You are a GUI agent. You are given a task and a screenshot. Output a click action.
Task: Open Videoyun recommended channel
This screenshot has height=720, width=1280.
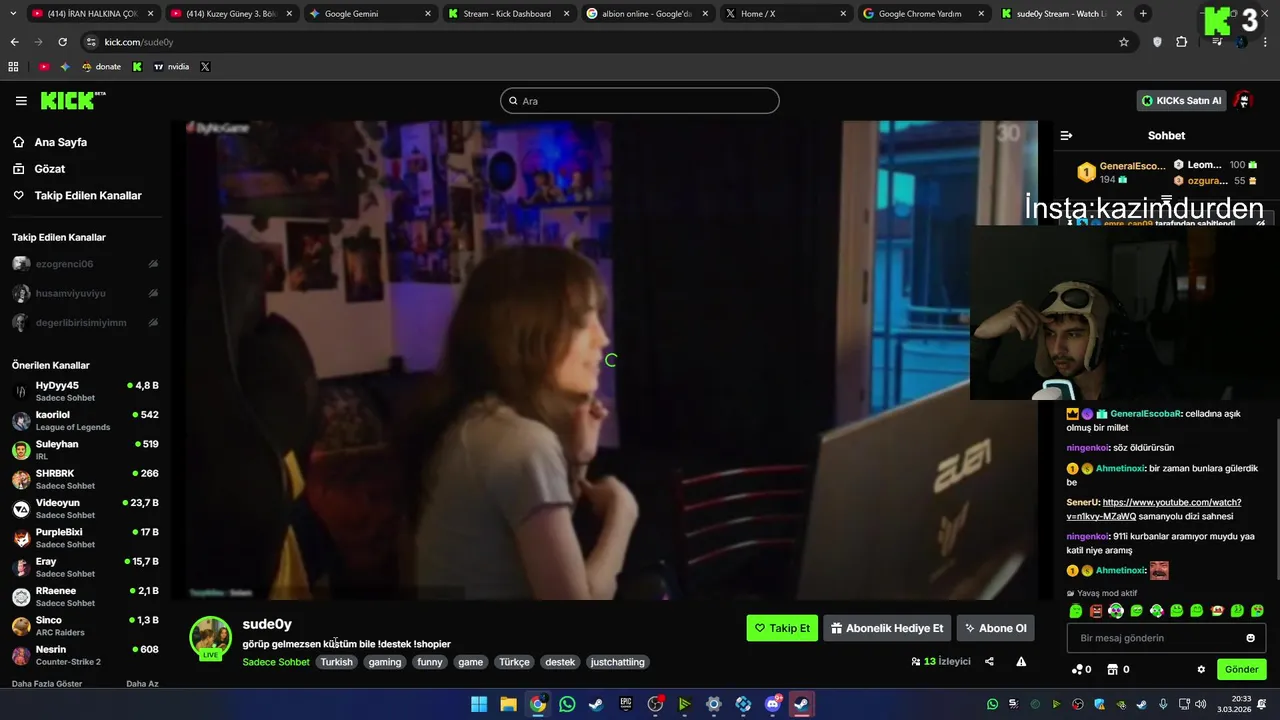click(x=85, y=508)
